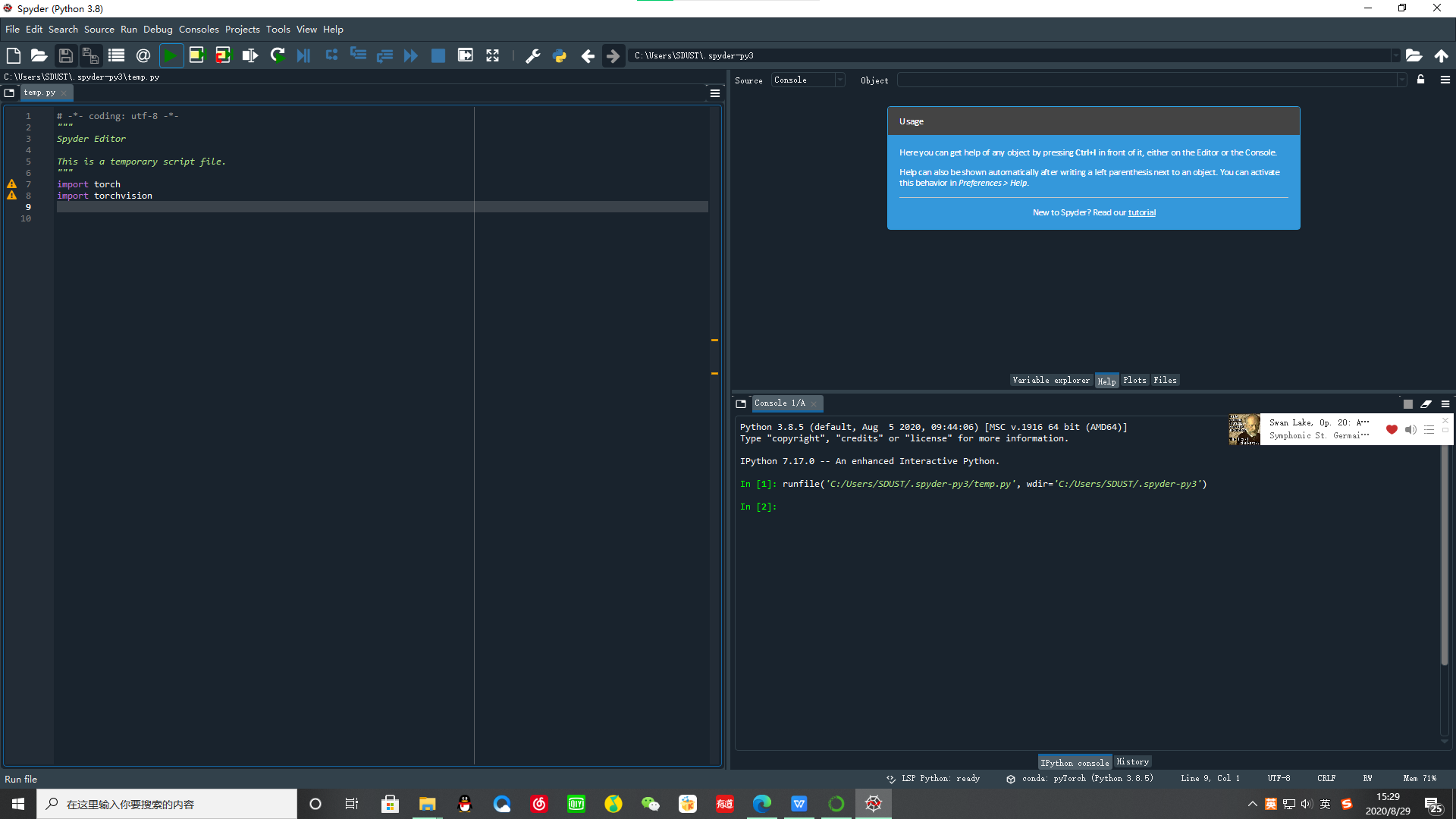This screenshot has height=819, width=1456.
Task: Mute the music player volume
Action: pos(1410,429)
